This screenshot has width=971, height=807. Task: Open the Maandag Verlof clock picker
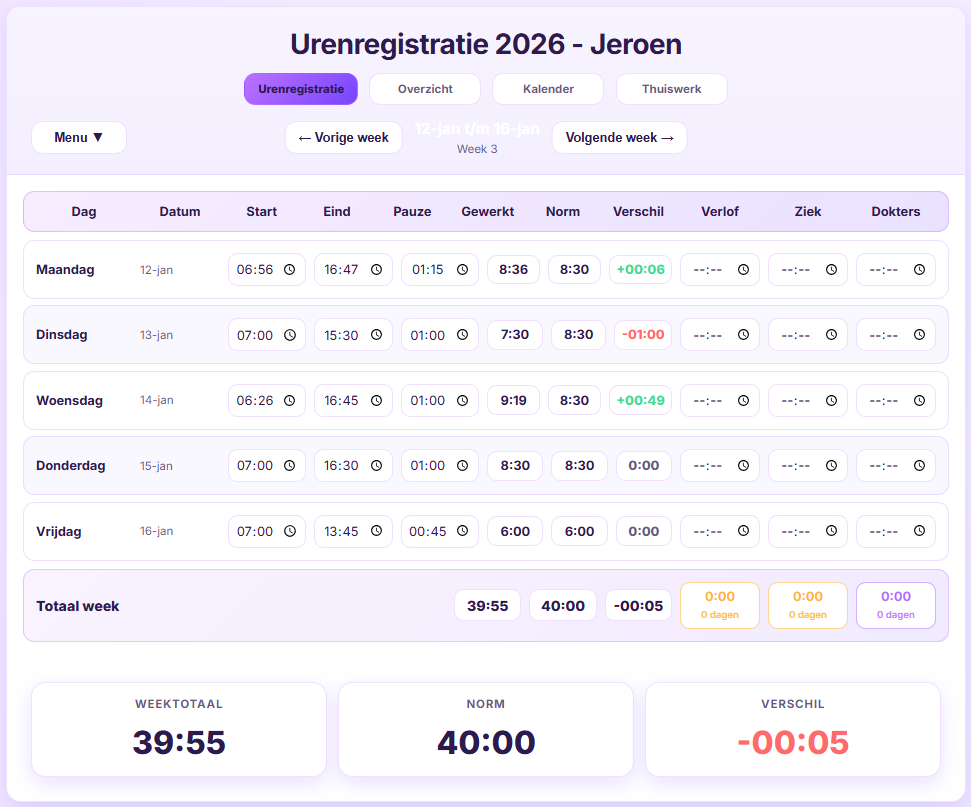click(744, 269)
